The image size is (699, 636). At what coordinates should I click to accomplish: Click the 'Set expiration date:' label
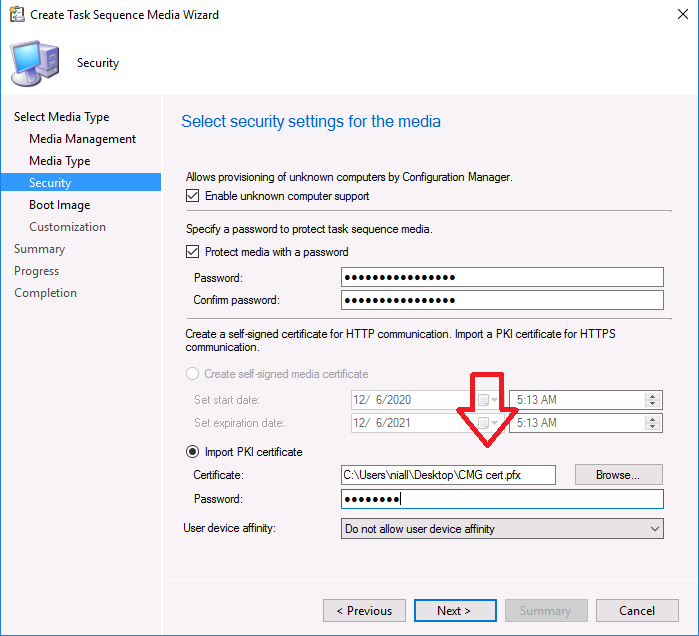[239, 423]
